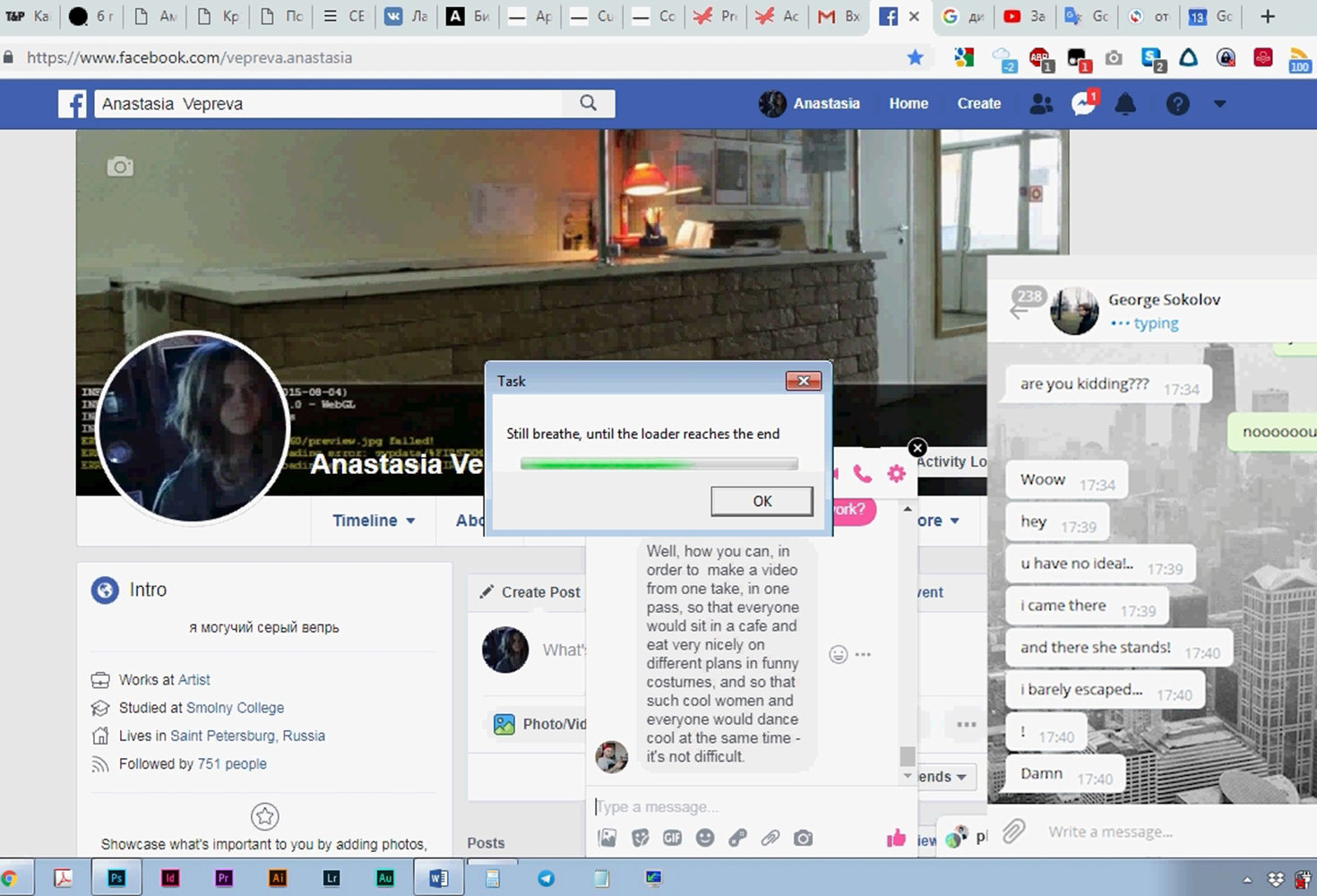Open notifications bell icon
The width and height of the screenshot is (1317, 896).
(x=1125, y=104)
